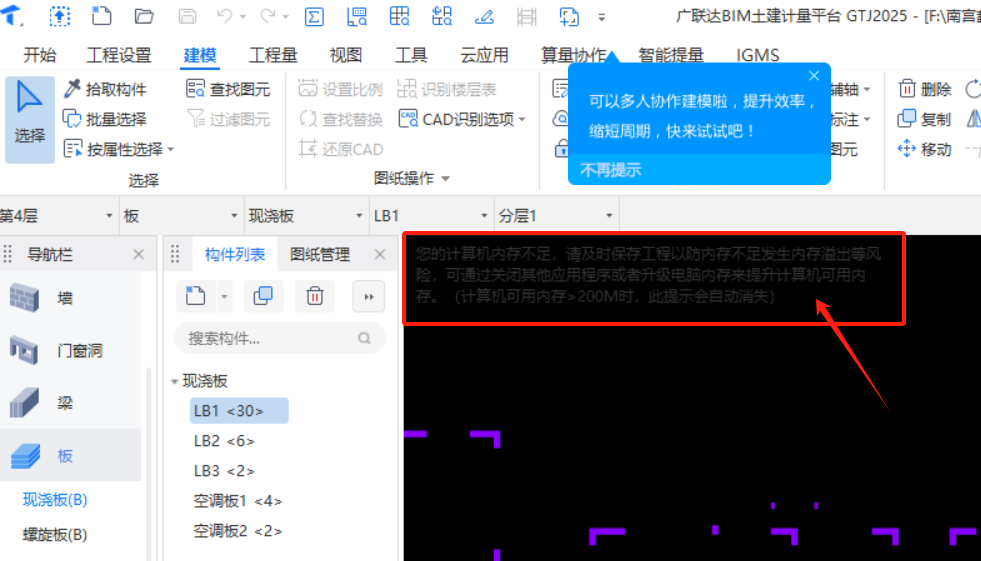981x561 pixels.
Task: Redo the last undone action
Action: [x=268, y=16]
